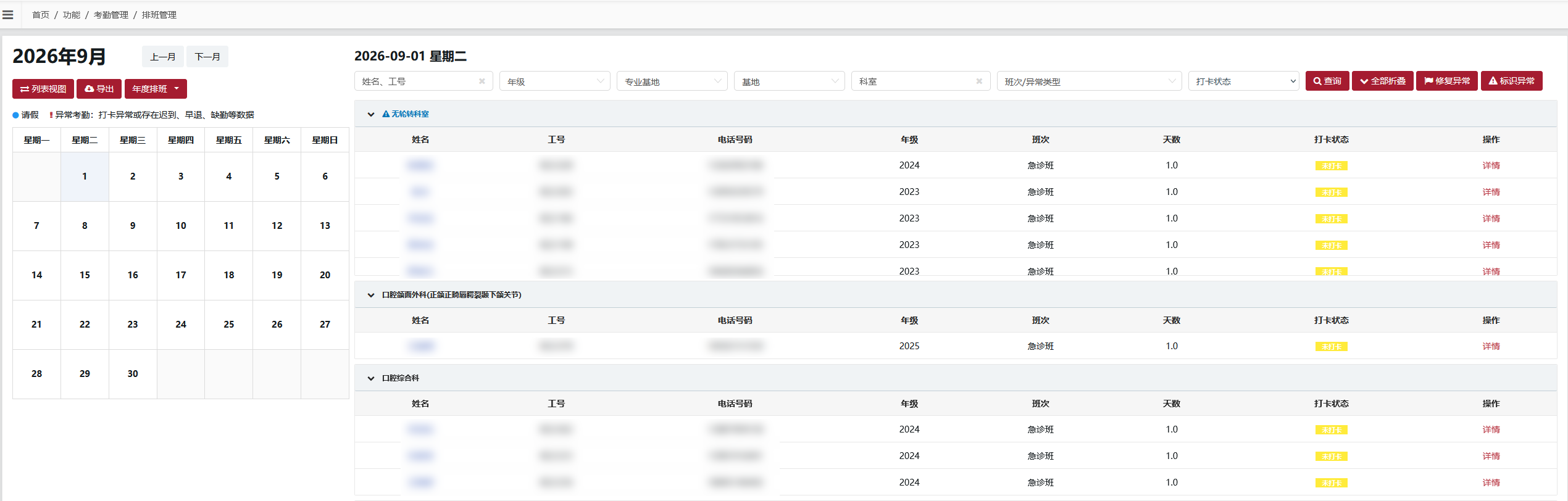Open the 班次/异常类型 dropdown

tap(1089, 81)
